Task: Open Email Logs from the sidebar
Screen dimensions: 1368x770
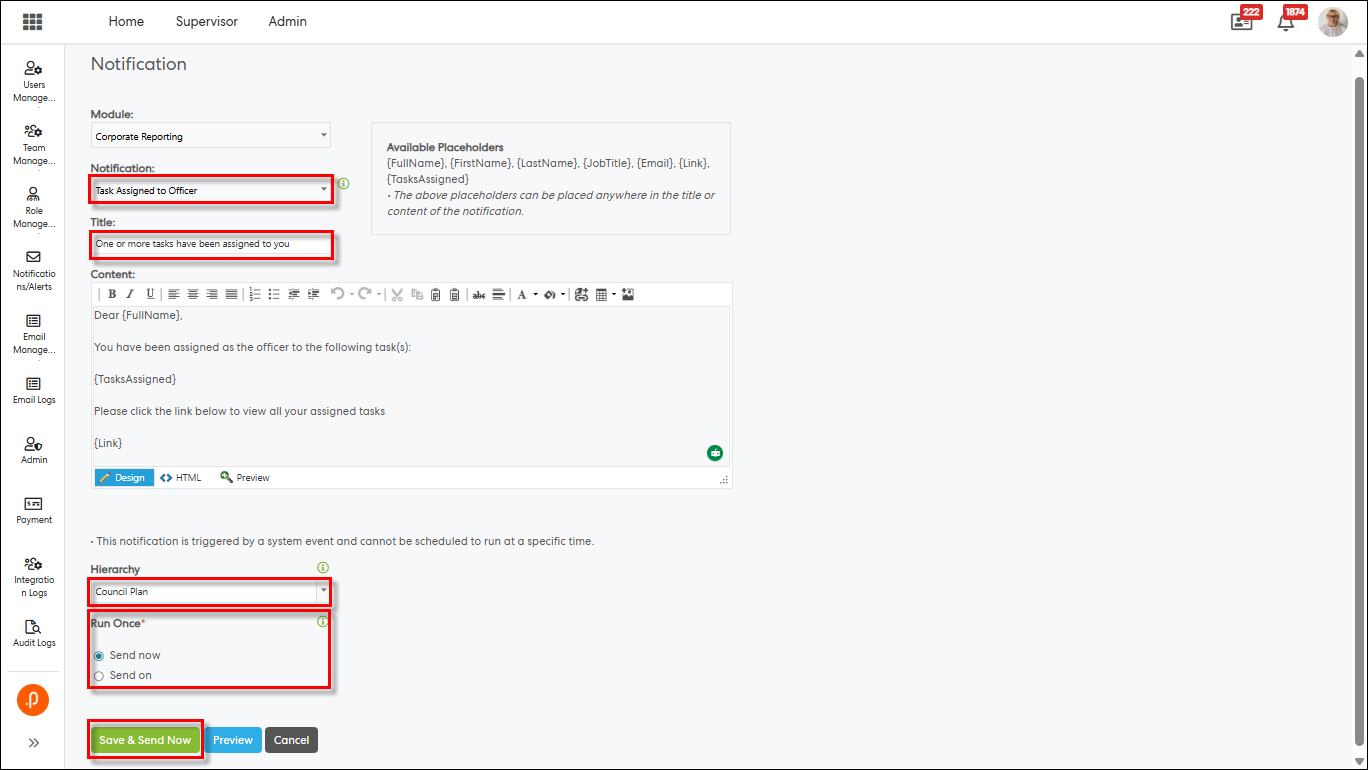Action: point(34,390)
